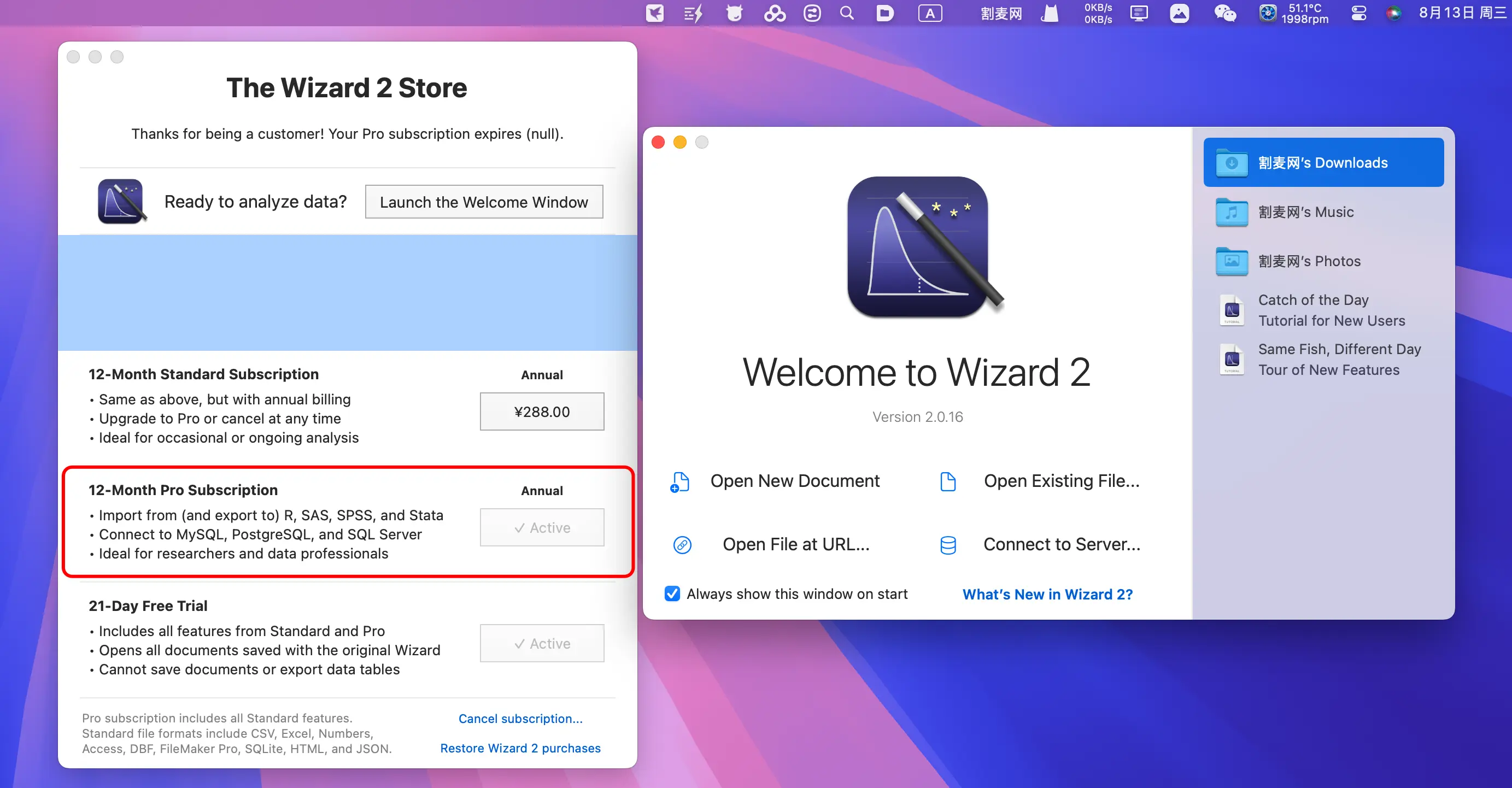Click the Version 2.0.16 text

coord(917,416)
